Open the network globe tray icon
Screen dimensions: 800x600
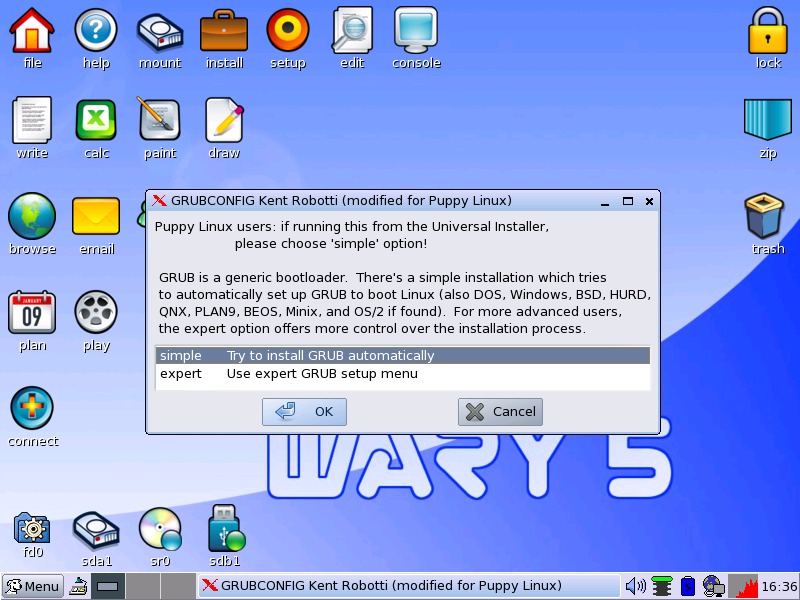click(713, 586)
